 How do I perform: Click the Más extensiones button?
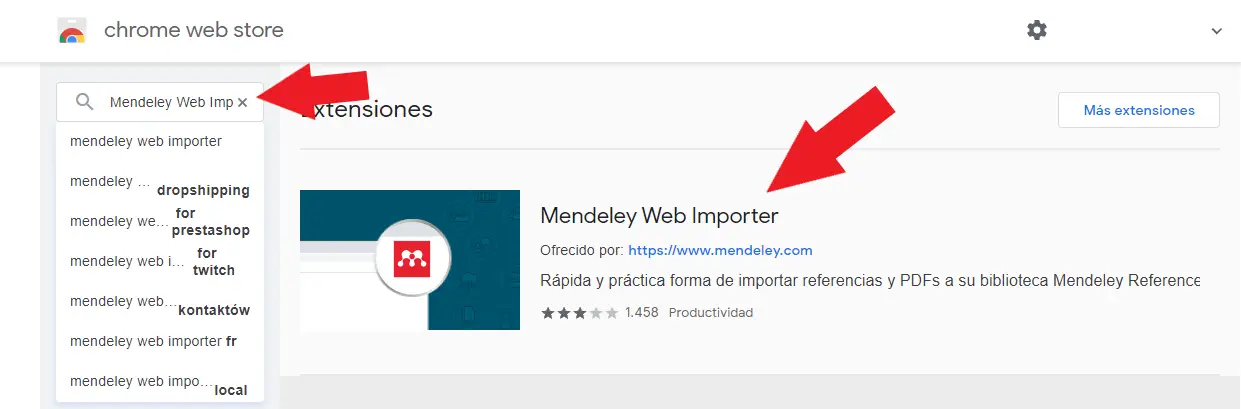point(1139,110)
